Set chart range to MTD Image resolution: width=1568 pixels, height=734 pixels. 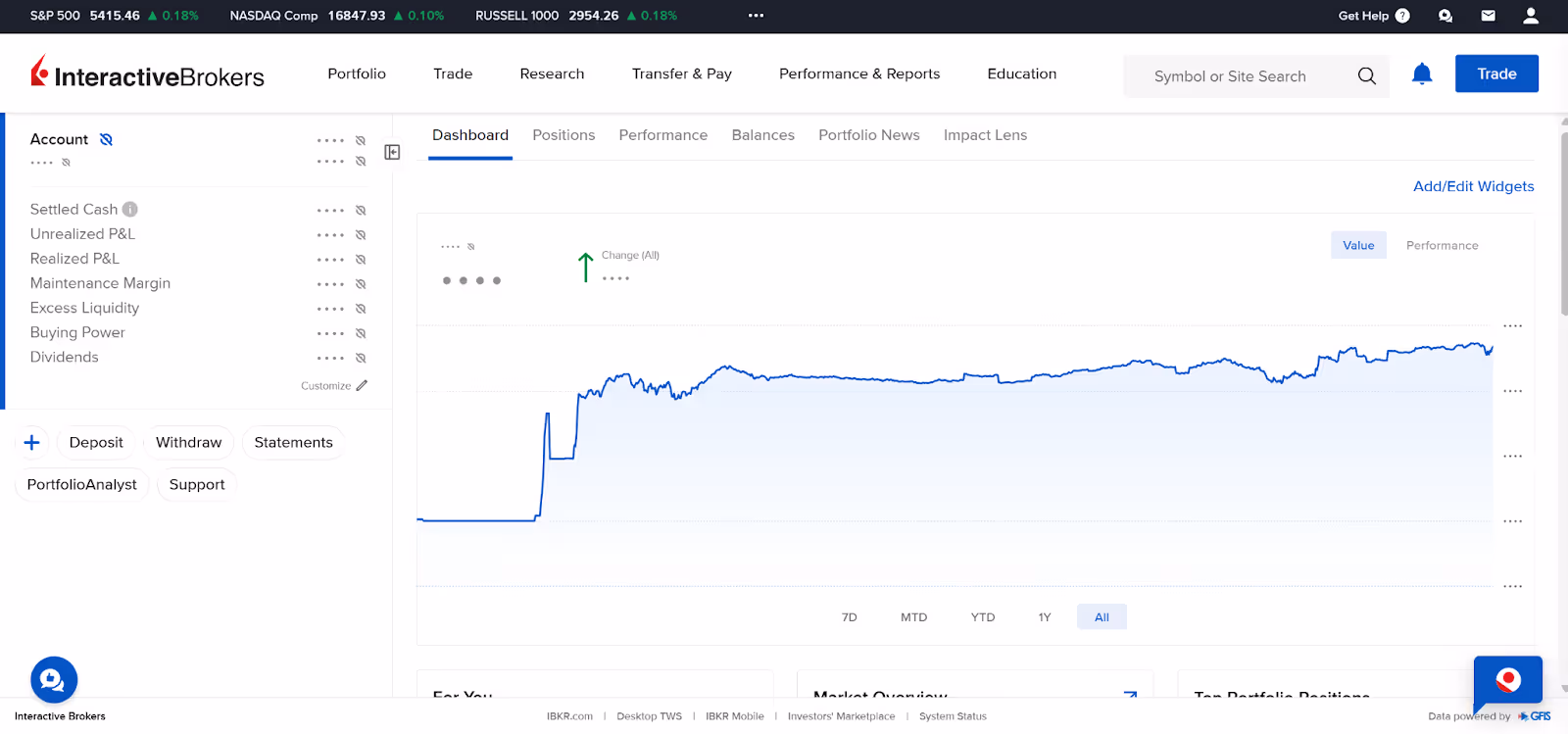(x=914, y=617)
